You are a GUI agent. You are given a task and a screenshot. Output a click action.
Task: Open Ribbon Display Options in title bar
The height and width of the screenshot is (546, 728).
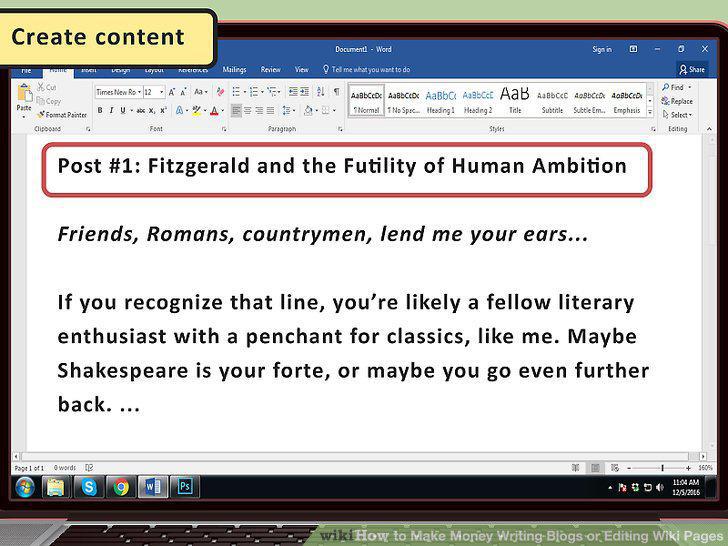pyautogui.click(x=633, y=49)
